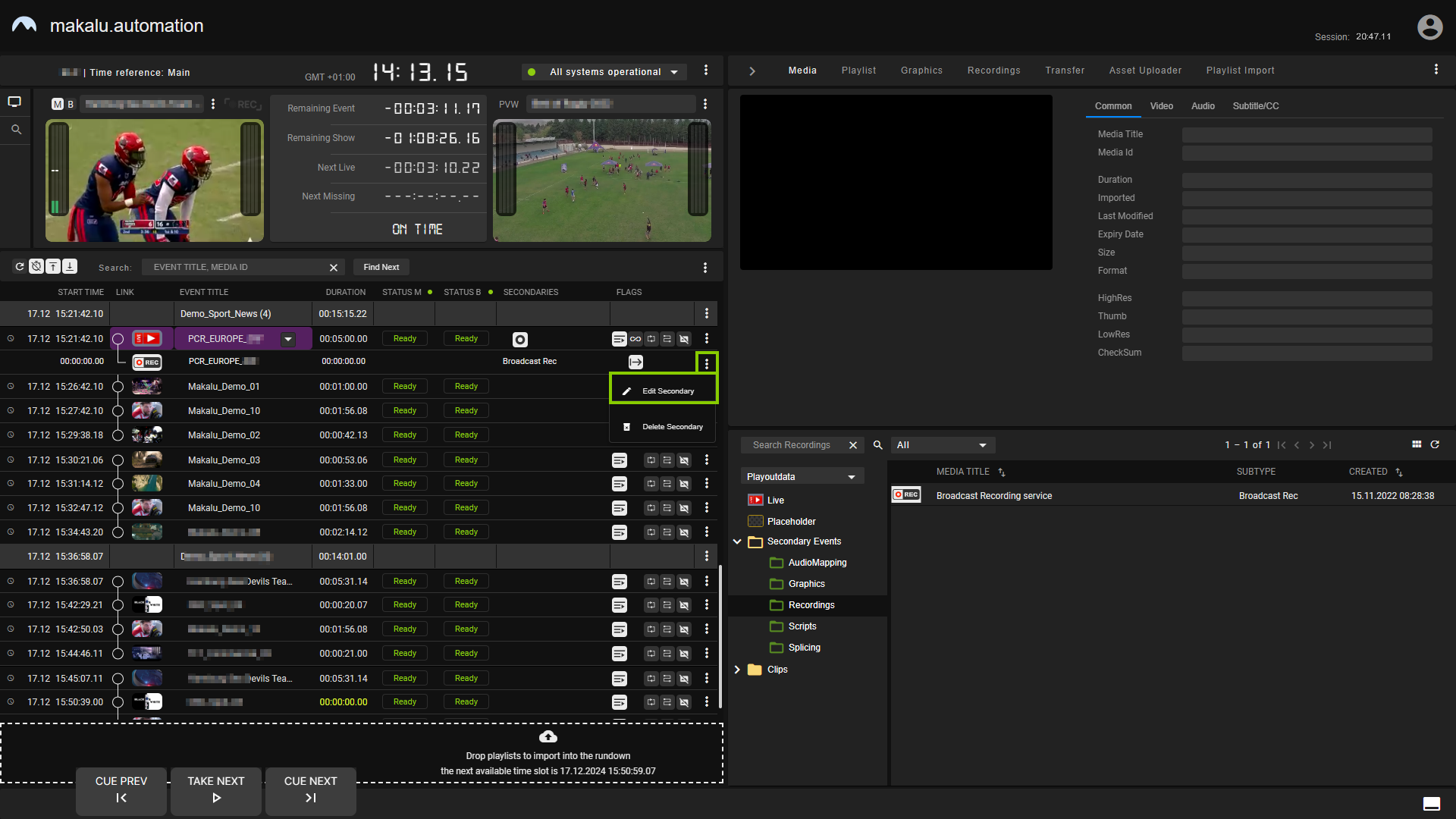1456x819 pixels.
Task: Click the record secondary icon in PCR_EUROPE row
Action: pos(520,339)
